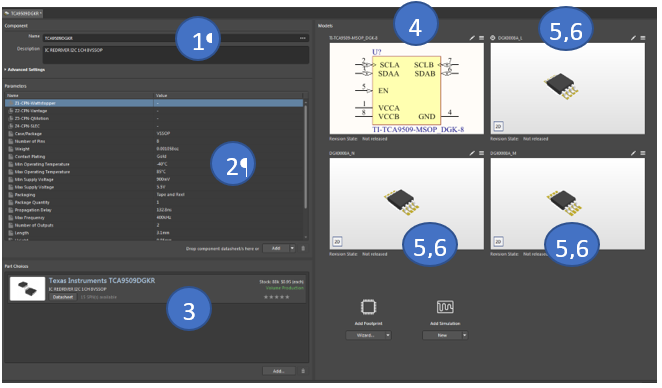Click the component Description text field

tap(176, 54)
